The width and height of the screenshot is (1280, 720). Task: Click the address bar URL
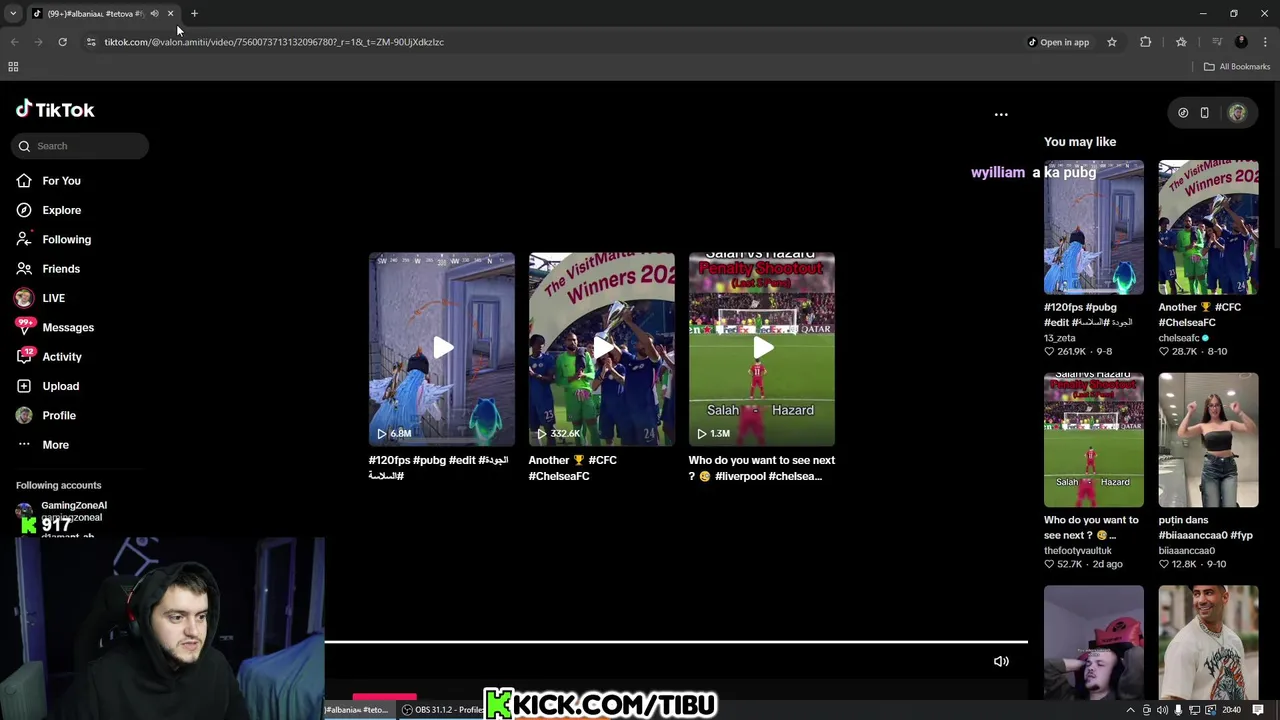[274, 42]
